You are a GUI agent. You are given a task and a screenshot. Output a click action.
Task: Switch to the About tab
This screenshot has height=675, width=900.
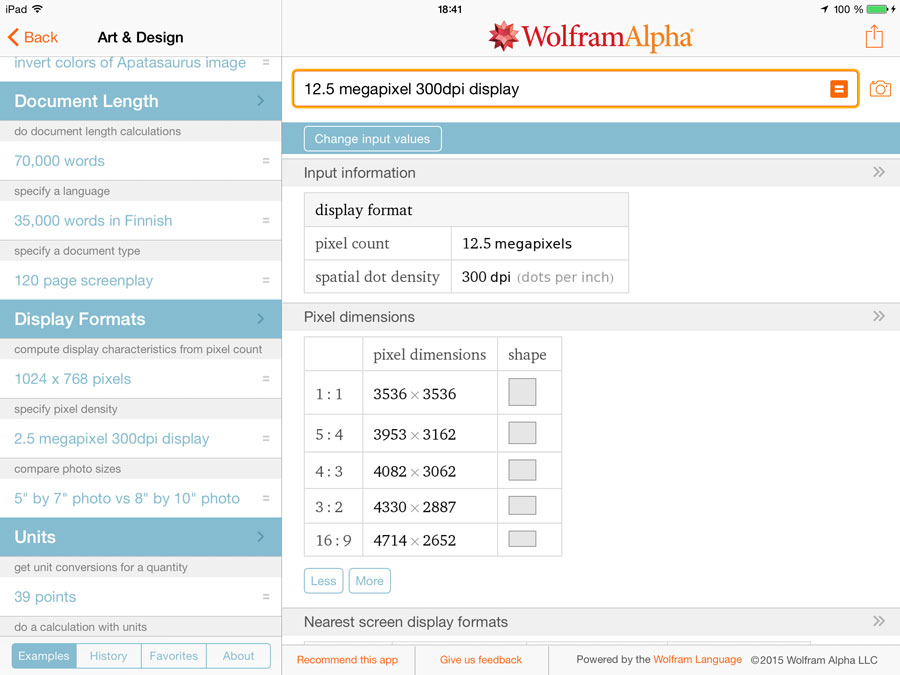coord(238,655)
